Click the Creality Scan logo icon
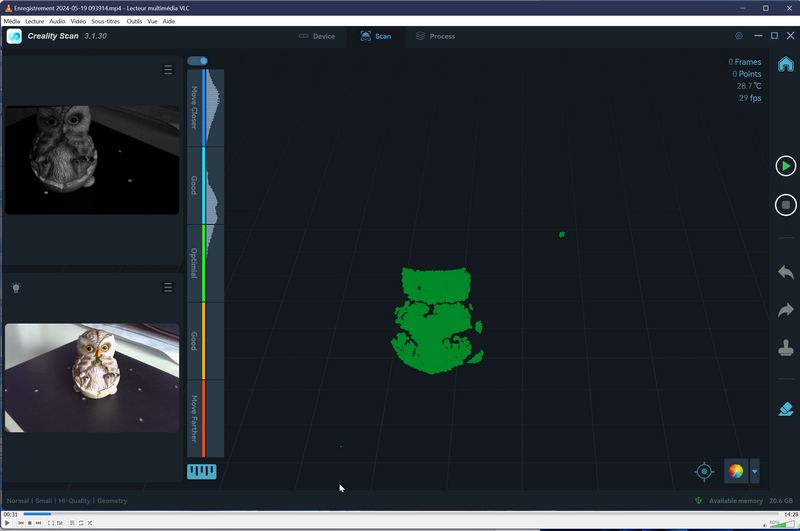 tap(14, 36)
